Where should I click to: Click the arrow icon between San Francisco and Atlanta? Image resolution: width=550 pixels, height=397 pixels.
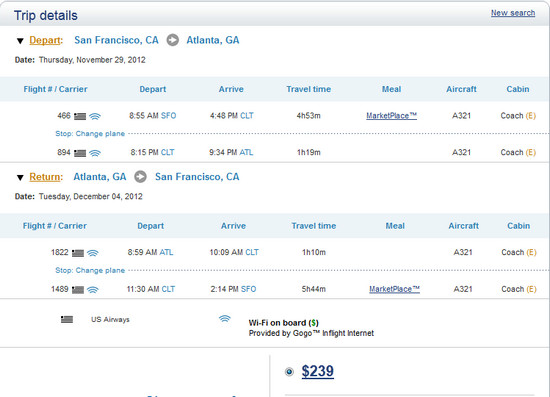tap(172, 40)
